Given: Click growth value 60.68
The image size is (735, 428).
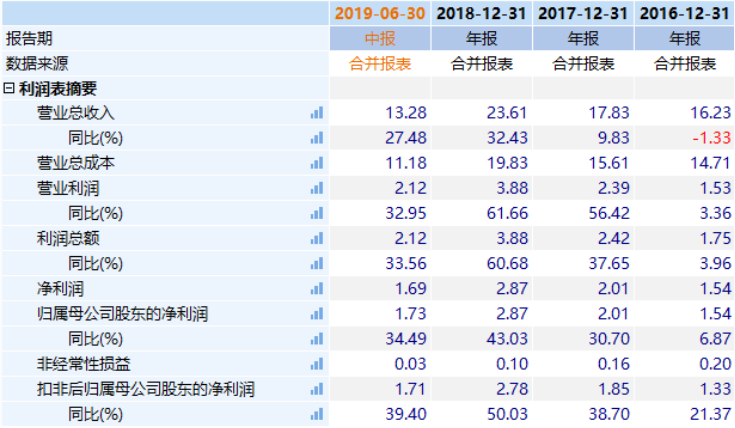Looking at the screenshot, I should click(507, 263).
